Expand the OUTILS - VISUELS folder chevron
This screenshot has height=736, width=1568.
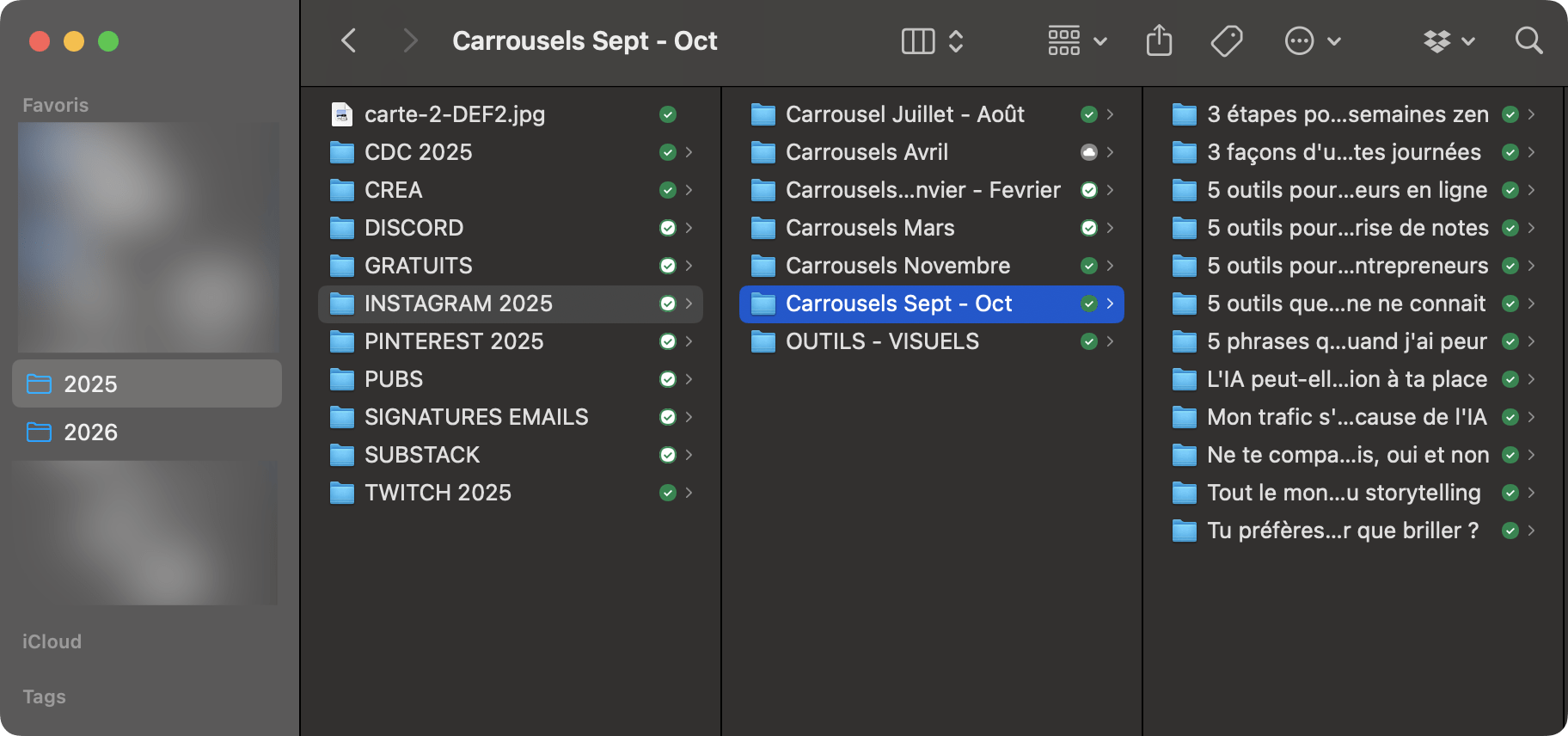[x=1110, y=341]
